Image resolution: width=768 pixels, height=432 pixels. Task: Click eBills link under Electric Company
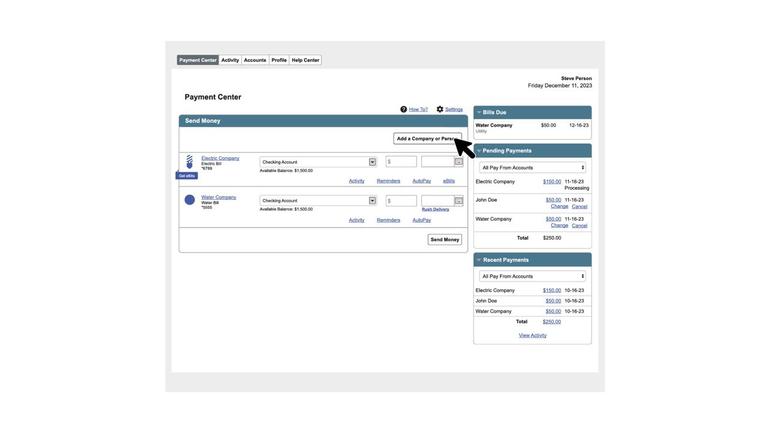point(449,181)
